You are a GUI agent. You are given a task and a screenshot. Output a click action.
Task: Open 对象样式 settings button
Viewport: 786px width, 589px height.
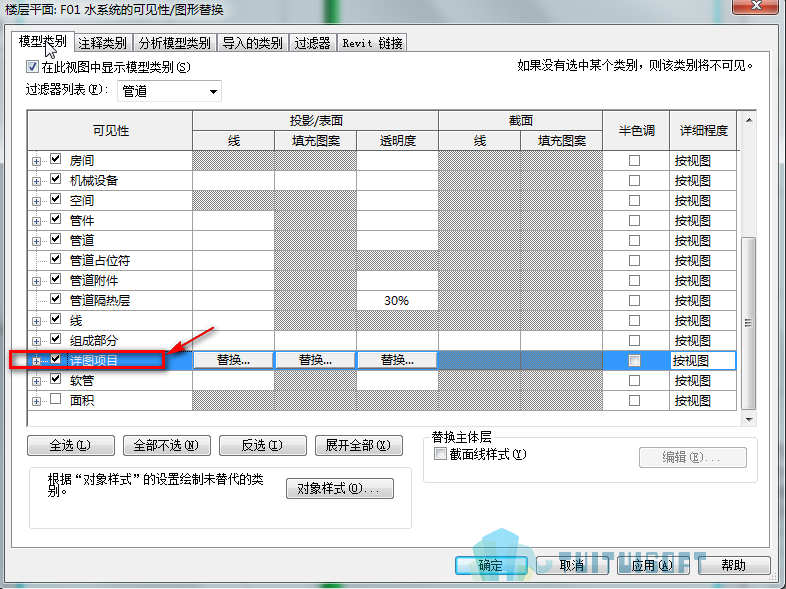(340, 488)
